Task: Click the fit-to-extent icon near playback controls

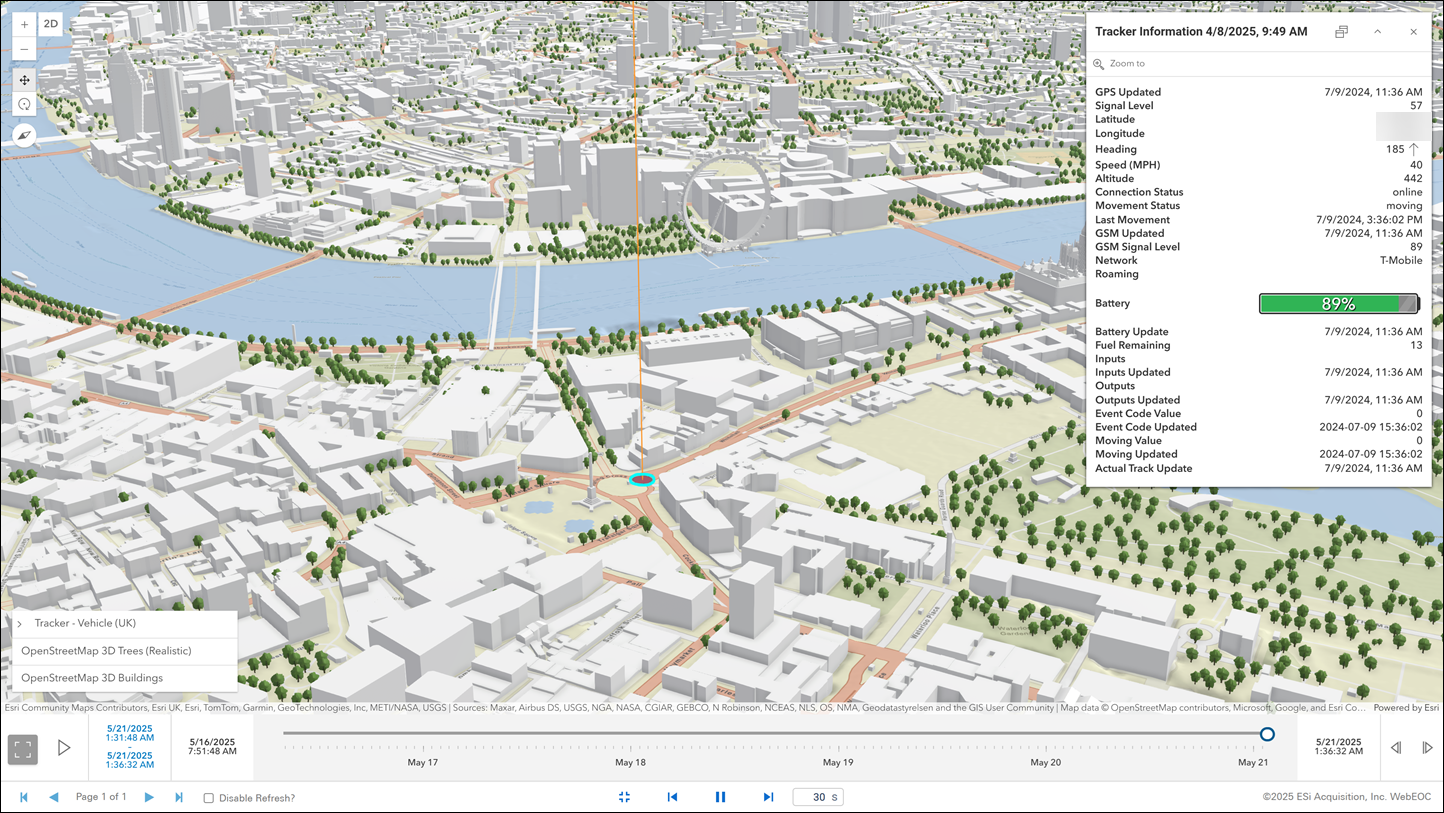Action: coord(624,797)
